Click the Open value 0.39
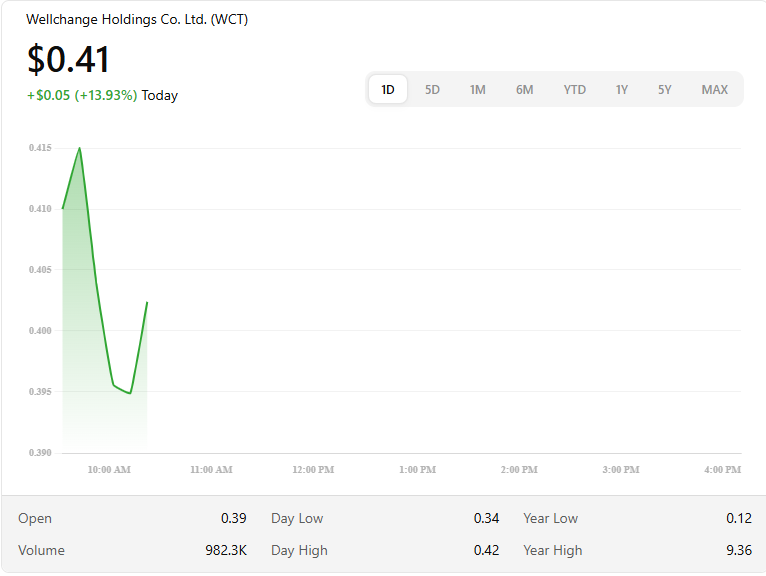 (x=234, y=518)
